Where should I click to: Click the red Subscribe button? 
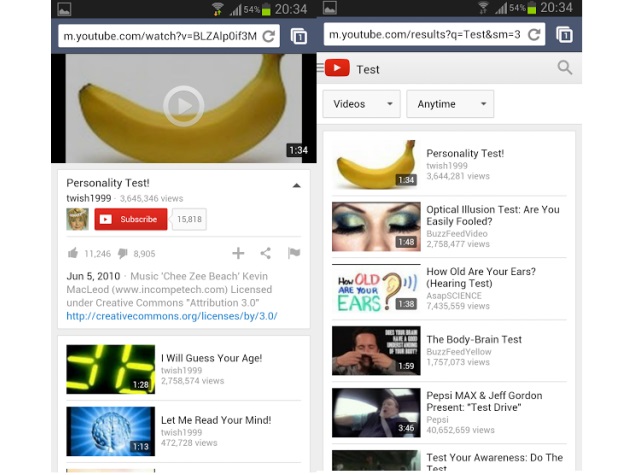point(131,219)
